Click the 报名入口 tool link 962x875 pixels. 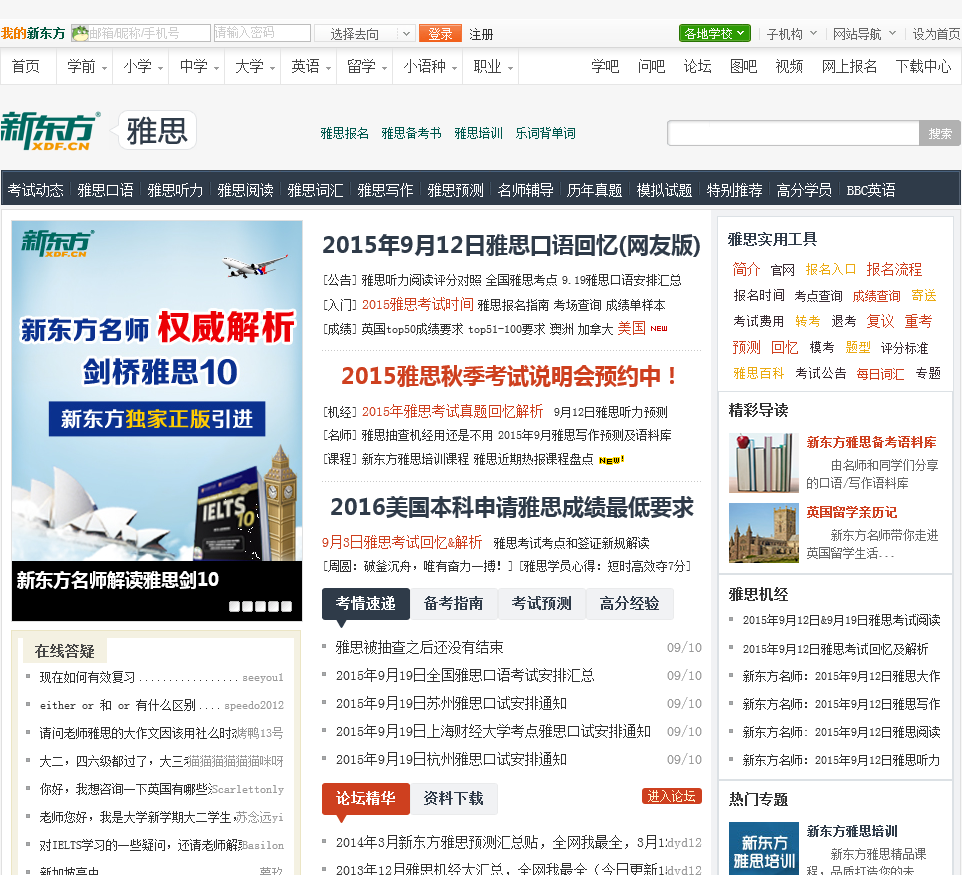(x=831, y=269)
